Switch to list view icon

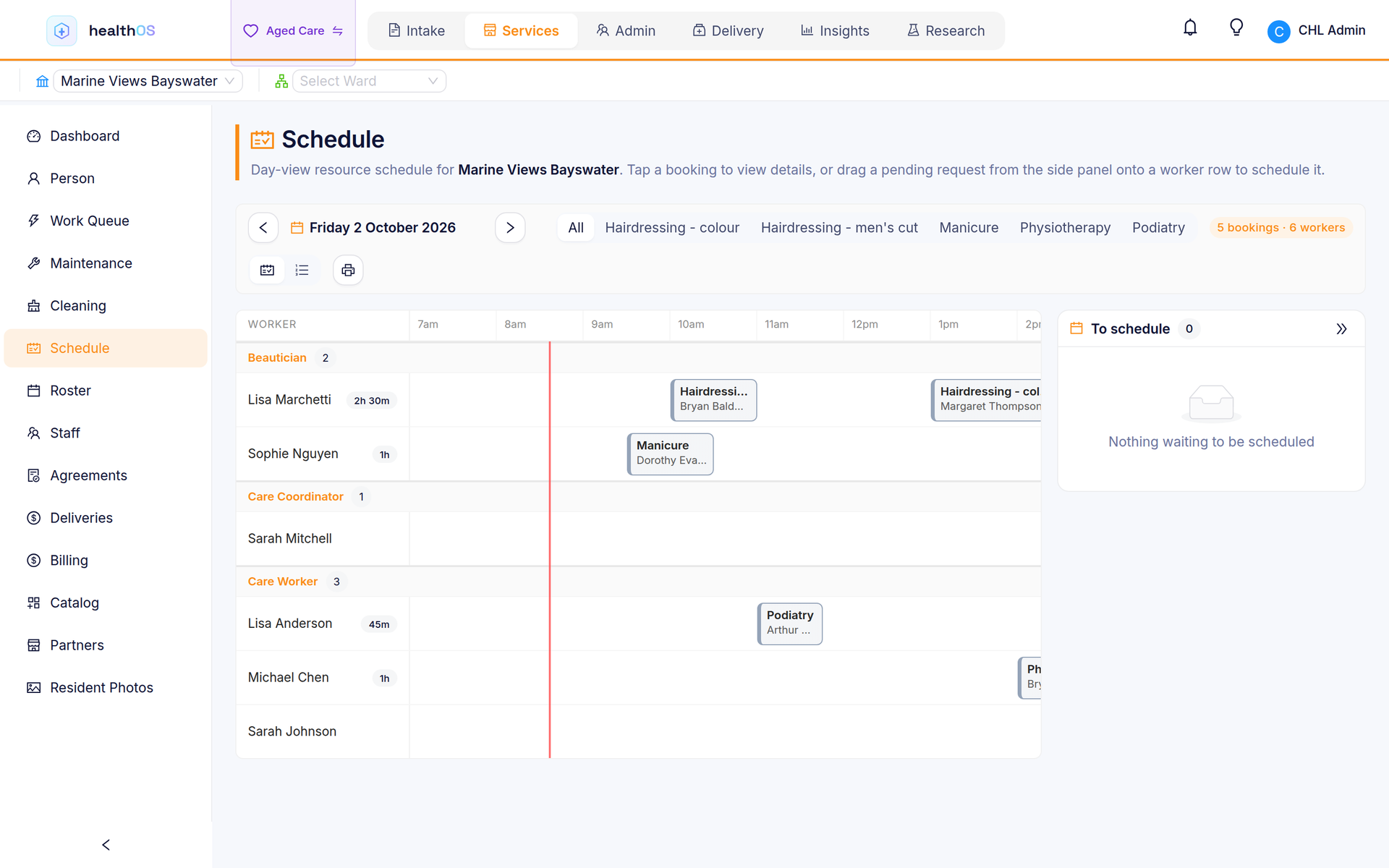click(x=302, y=270)
